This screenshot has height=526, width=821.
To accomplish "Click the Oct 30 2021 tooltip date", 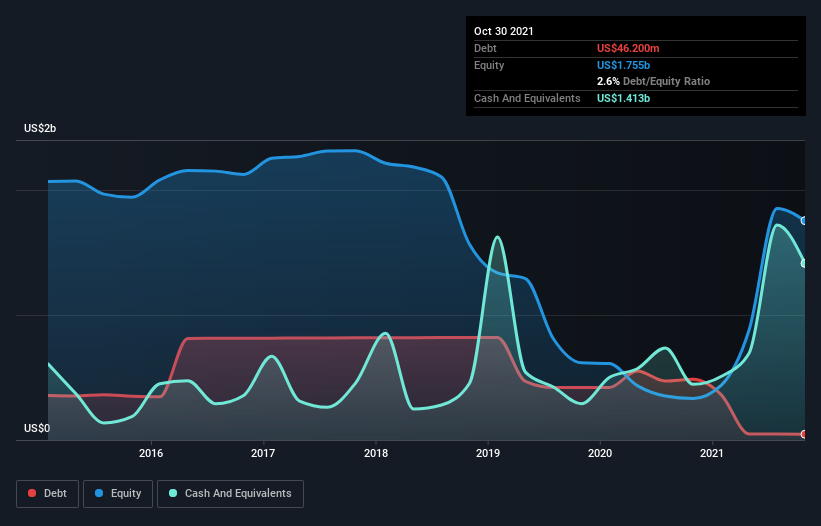I will 504,31.
